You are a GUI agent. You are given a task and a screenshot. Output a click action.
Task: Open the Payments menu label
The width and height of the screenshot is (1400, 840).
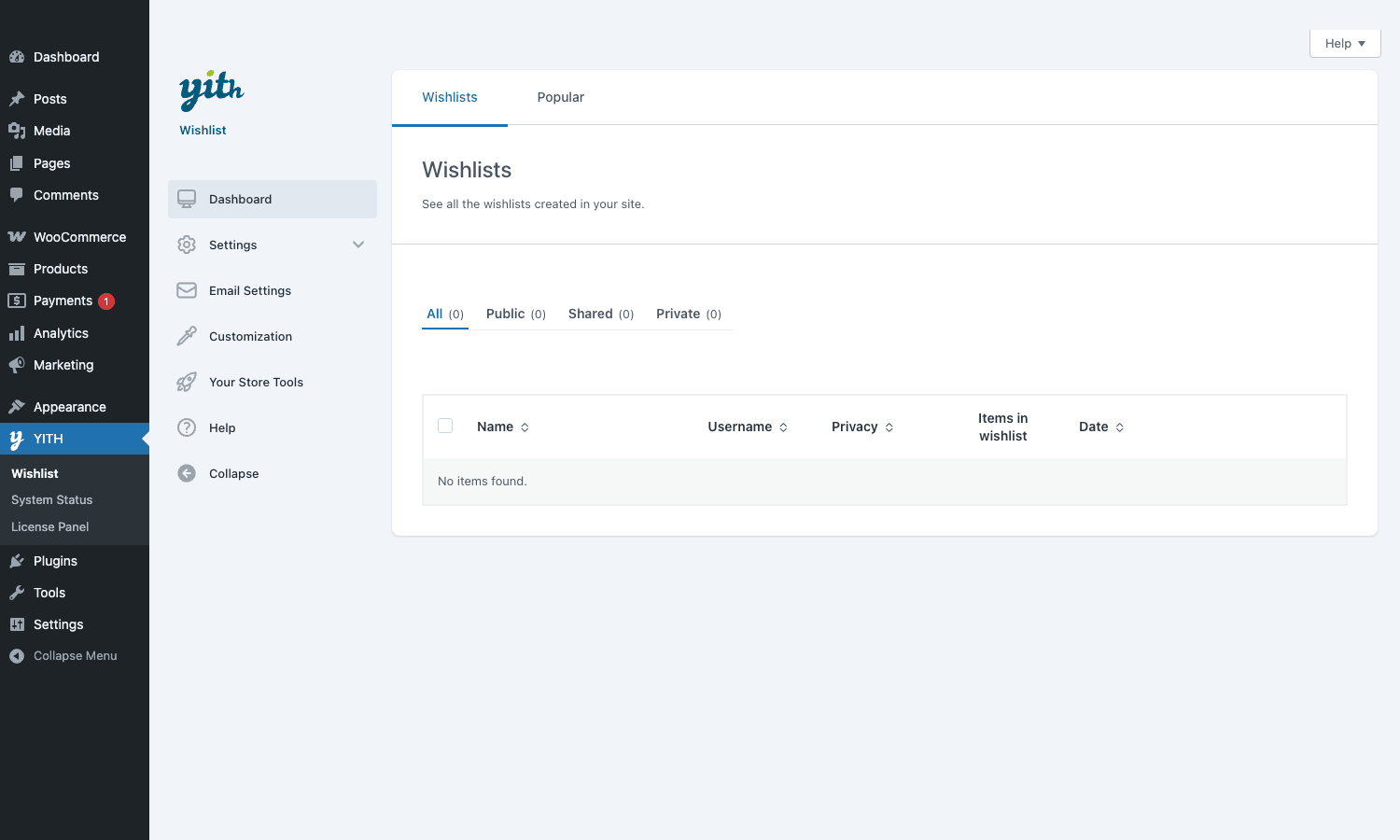coord(63,301)
